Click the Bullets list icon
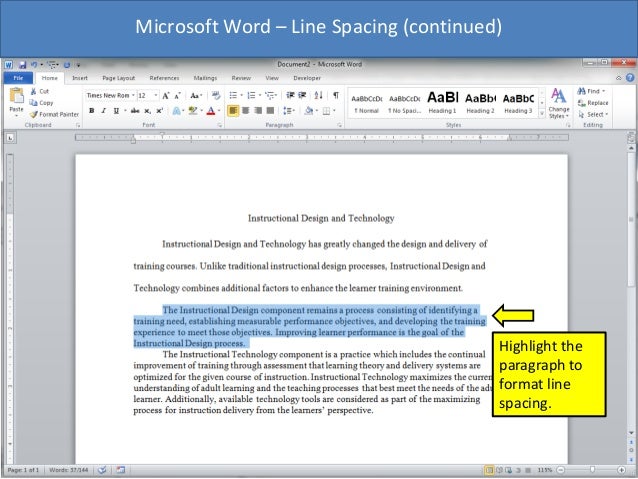Image resolution: width=638 pixels, height=479 pixels. tap(233, 95)
